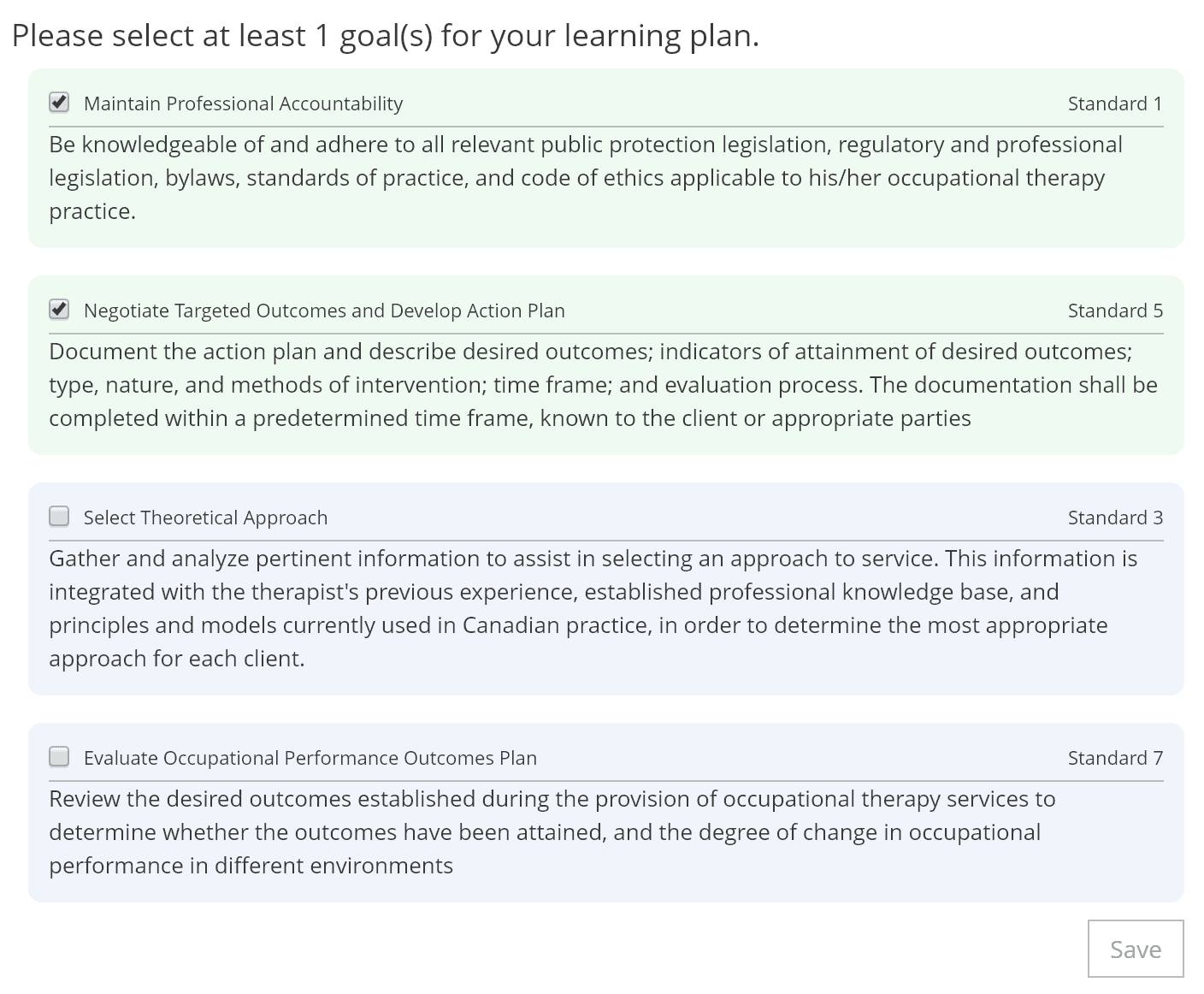
Task: Click the description starting 'Gather and analyze pertinent'
Action: coord(593,608)
